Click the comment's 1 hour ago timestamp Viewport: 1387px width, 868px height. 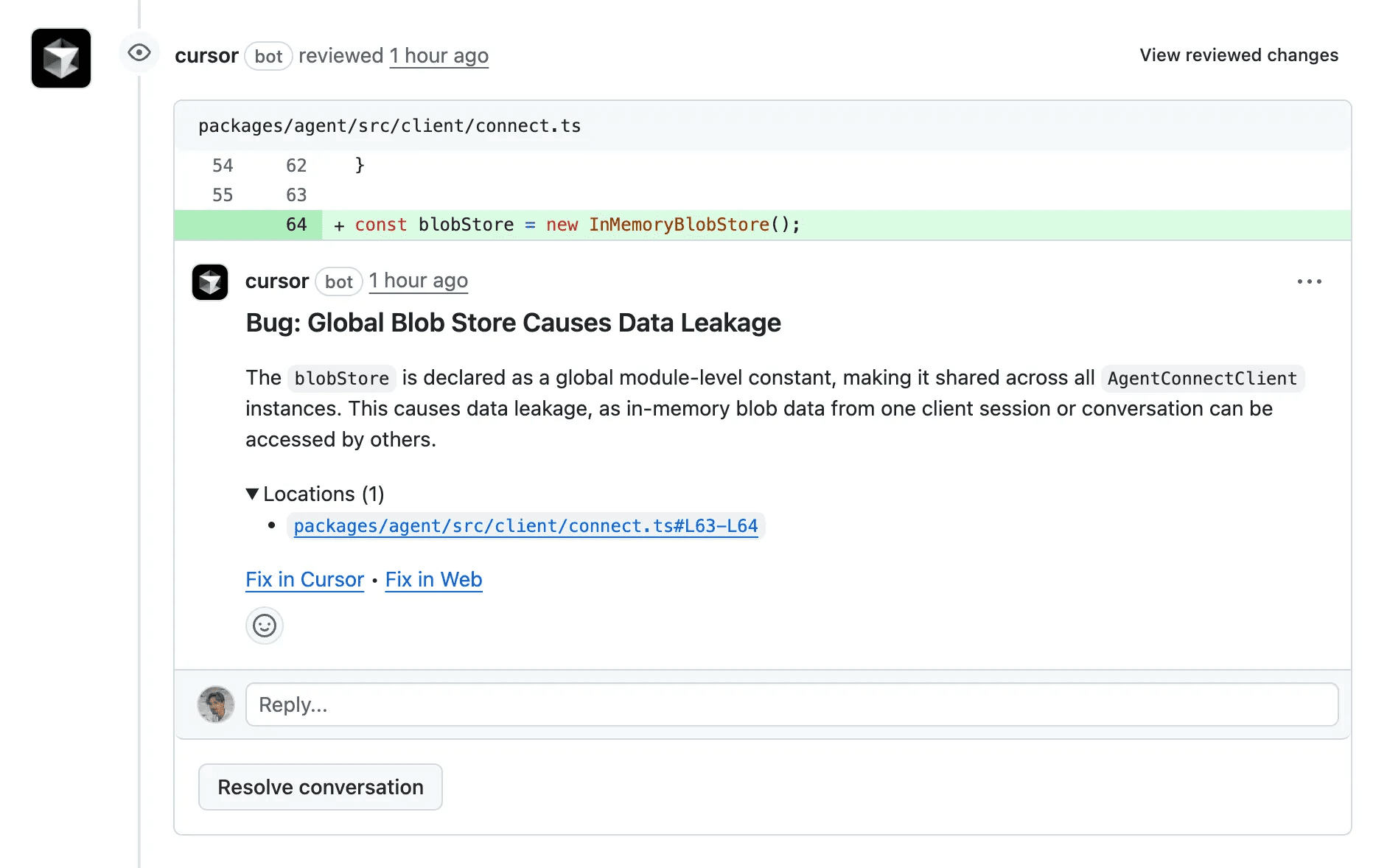[x=418, y=280]
